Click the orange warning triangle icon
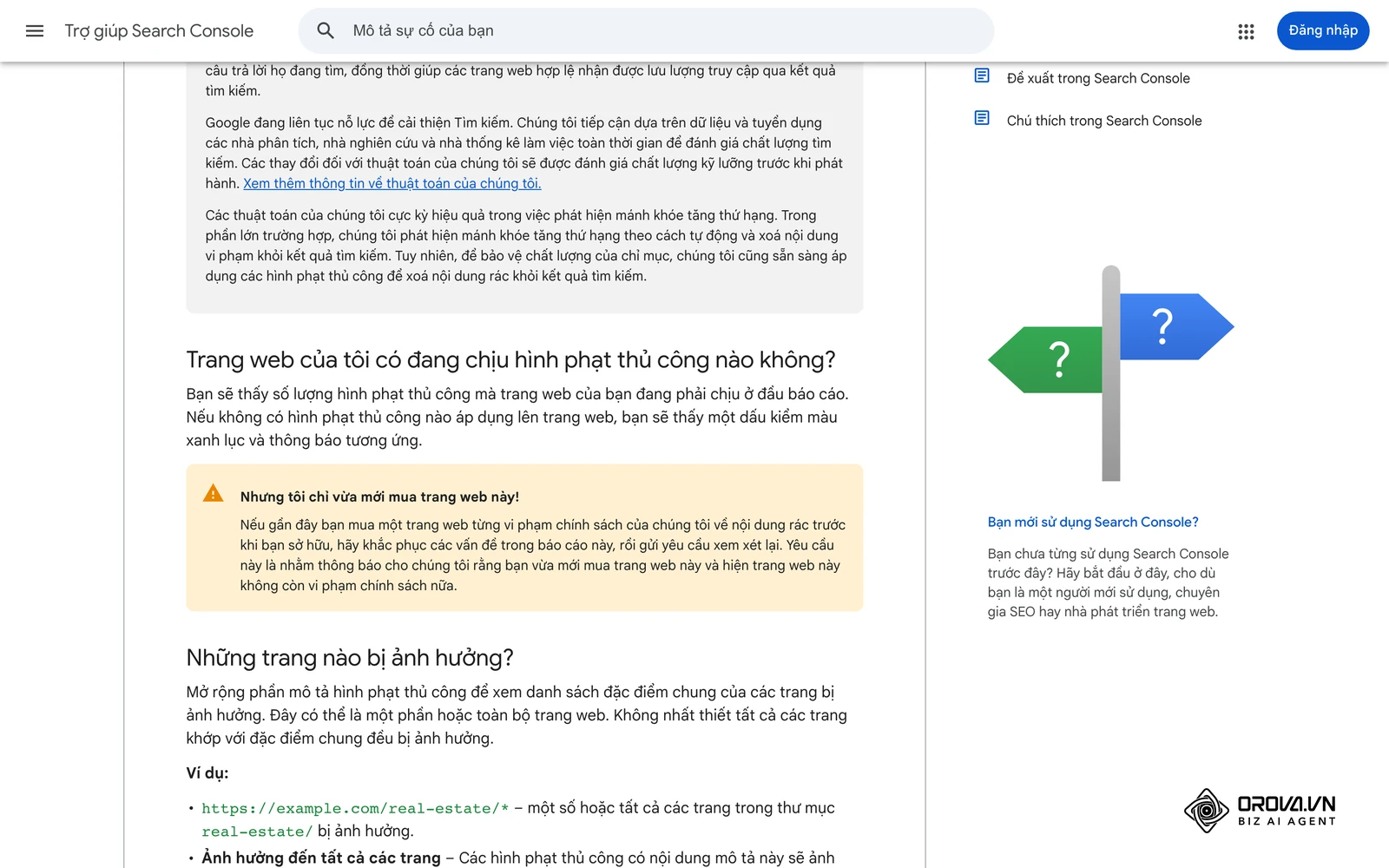Image resolution: width=1389 pixels, height=868 pixels. coord(213,494)
